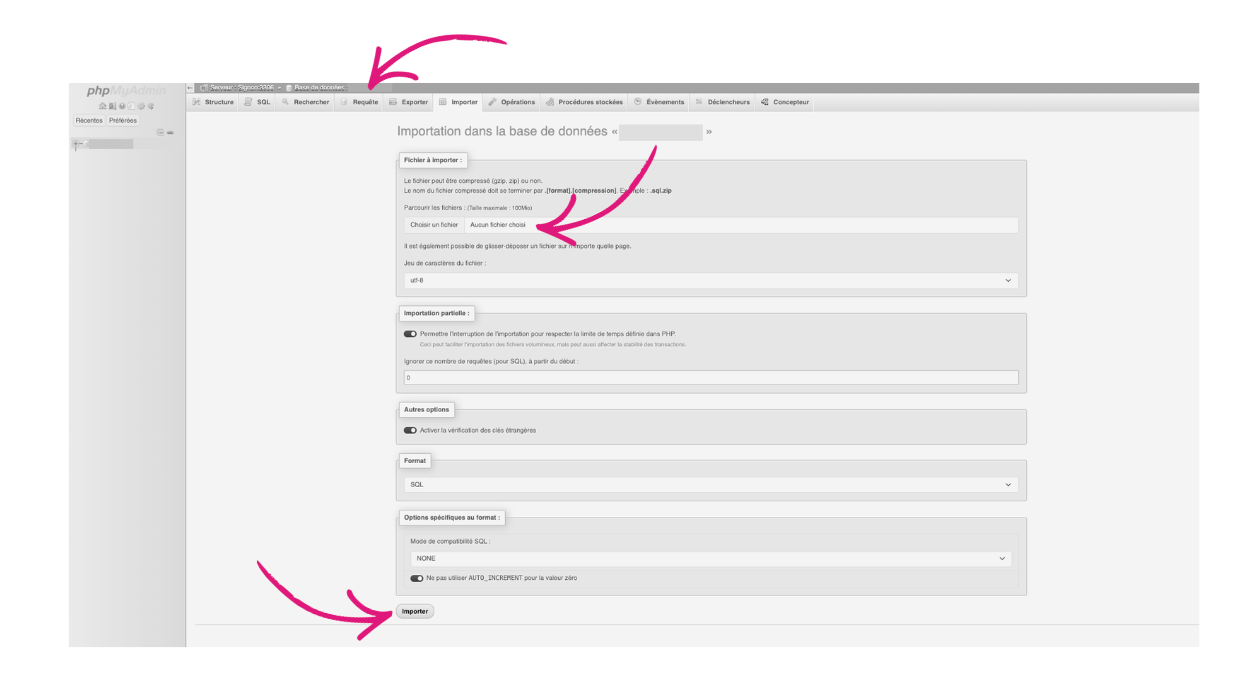Open the utf-8 character set dropdown
1260x687 pixels.
pyautogui.click(x=711, y=281)
